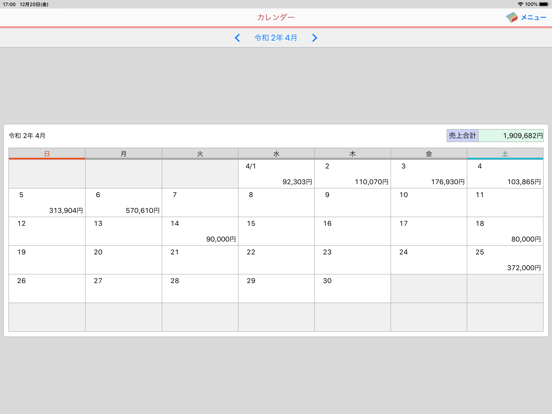
Task: Select the 土 Saturday column header
Action: (505, 154)
